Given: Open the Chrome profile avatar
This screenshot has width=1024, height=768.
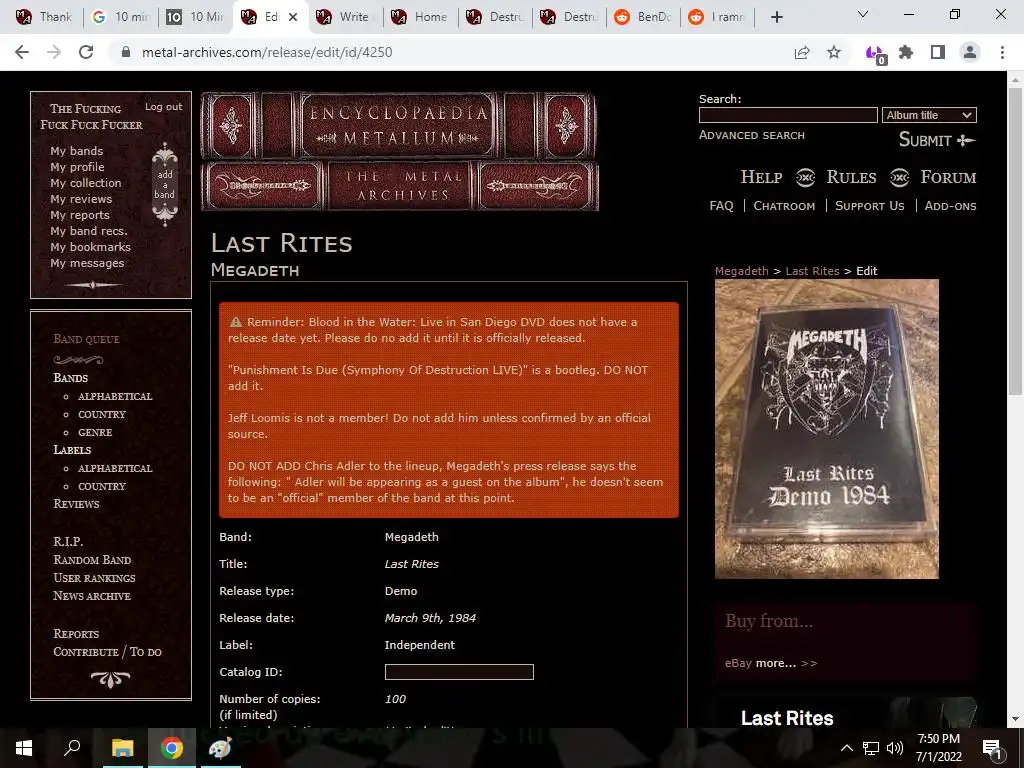Looking at the screenshot, I should (970, 52).
